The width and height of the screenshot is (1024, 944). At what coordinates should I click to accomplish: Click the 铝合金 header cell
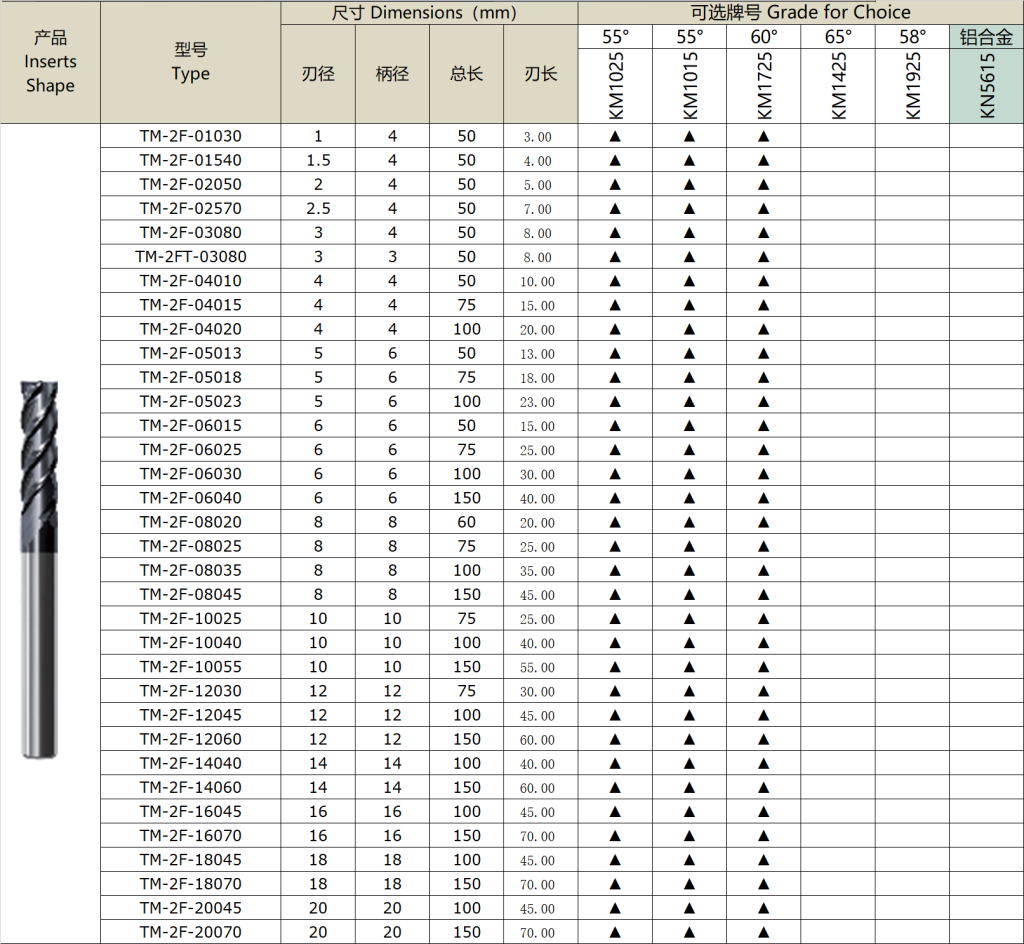pos(986,37)
